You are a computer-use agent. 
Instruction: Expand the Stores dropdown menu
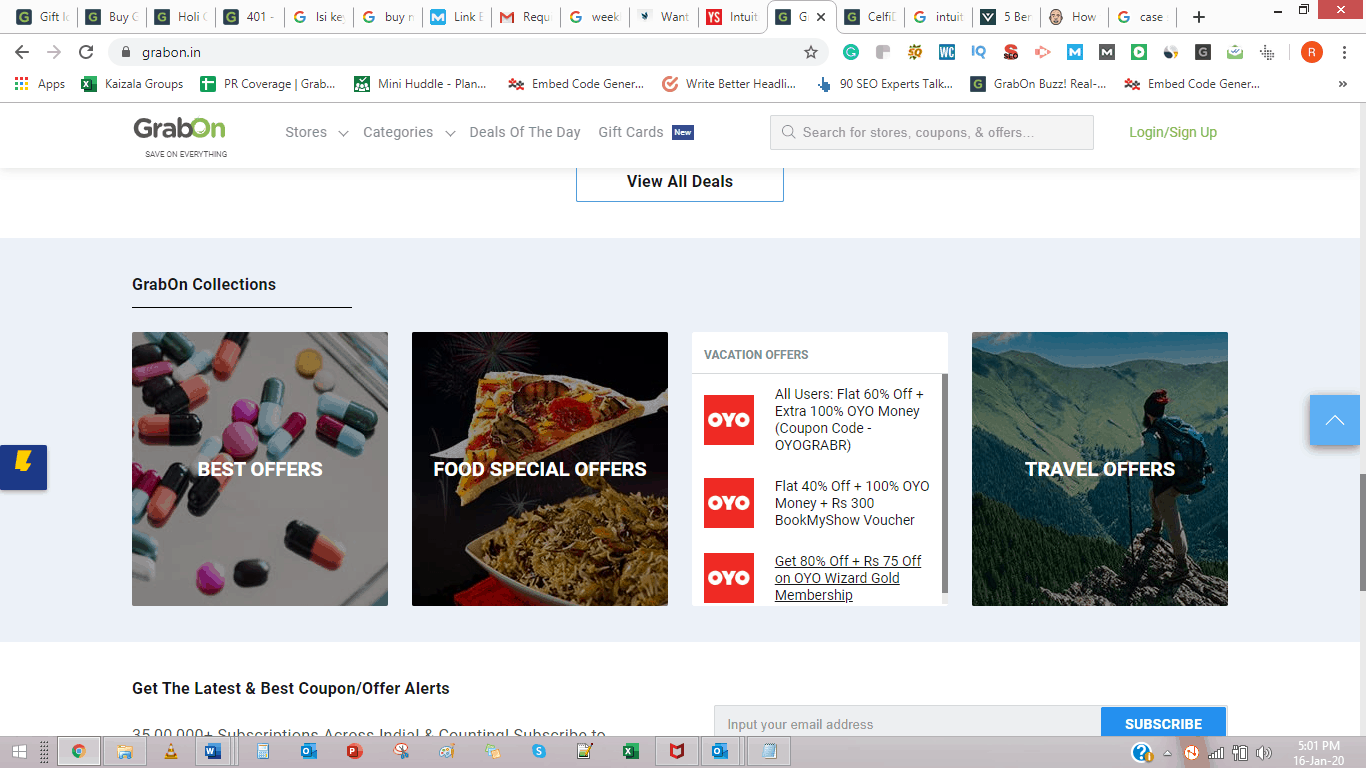tap(316, 132)
